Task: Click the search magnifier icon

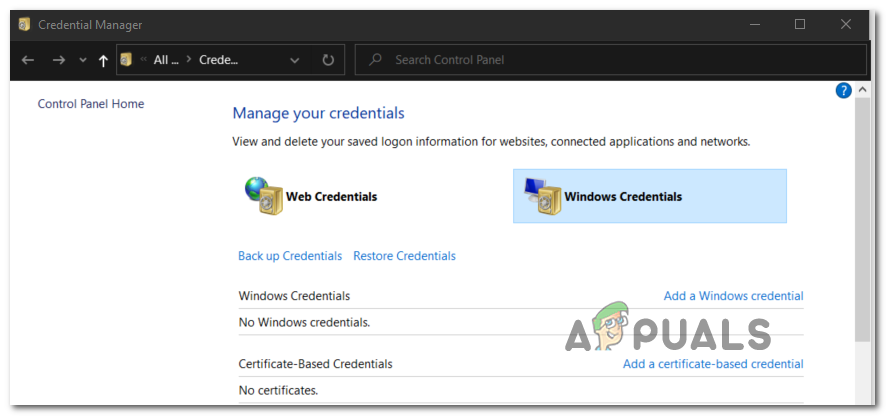Action: click(x=375, y=60)
